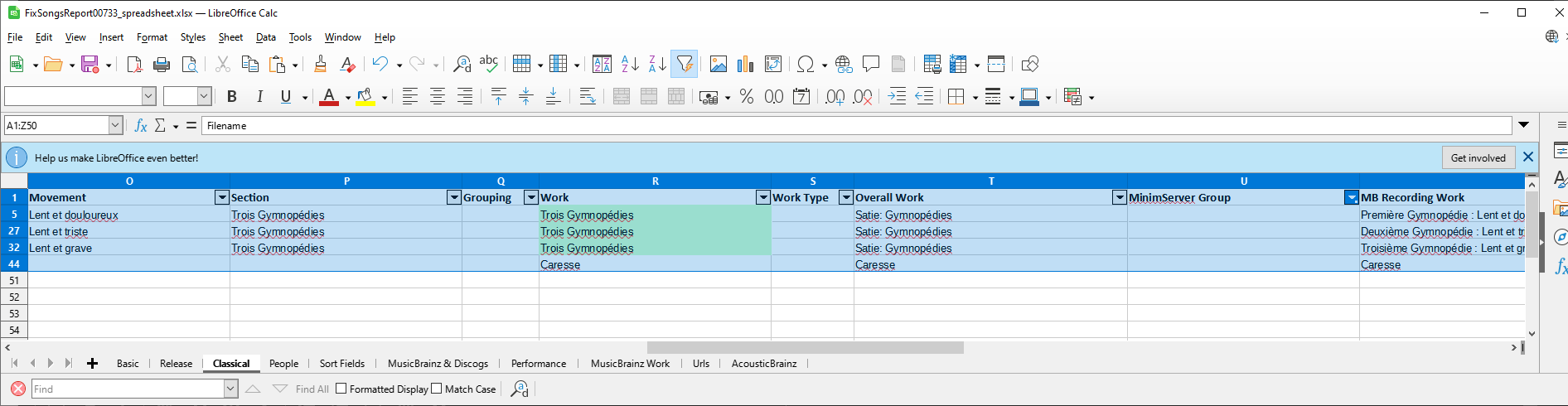
Task: Open Find & Replace magnifier icon
Action: tap(462, 64)
